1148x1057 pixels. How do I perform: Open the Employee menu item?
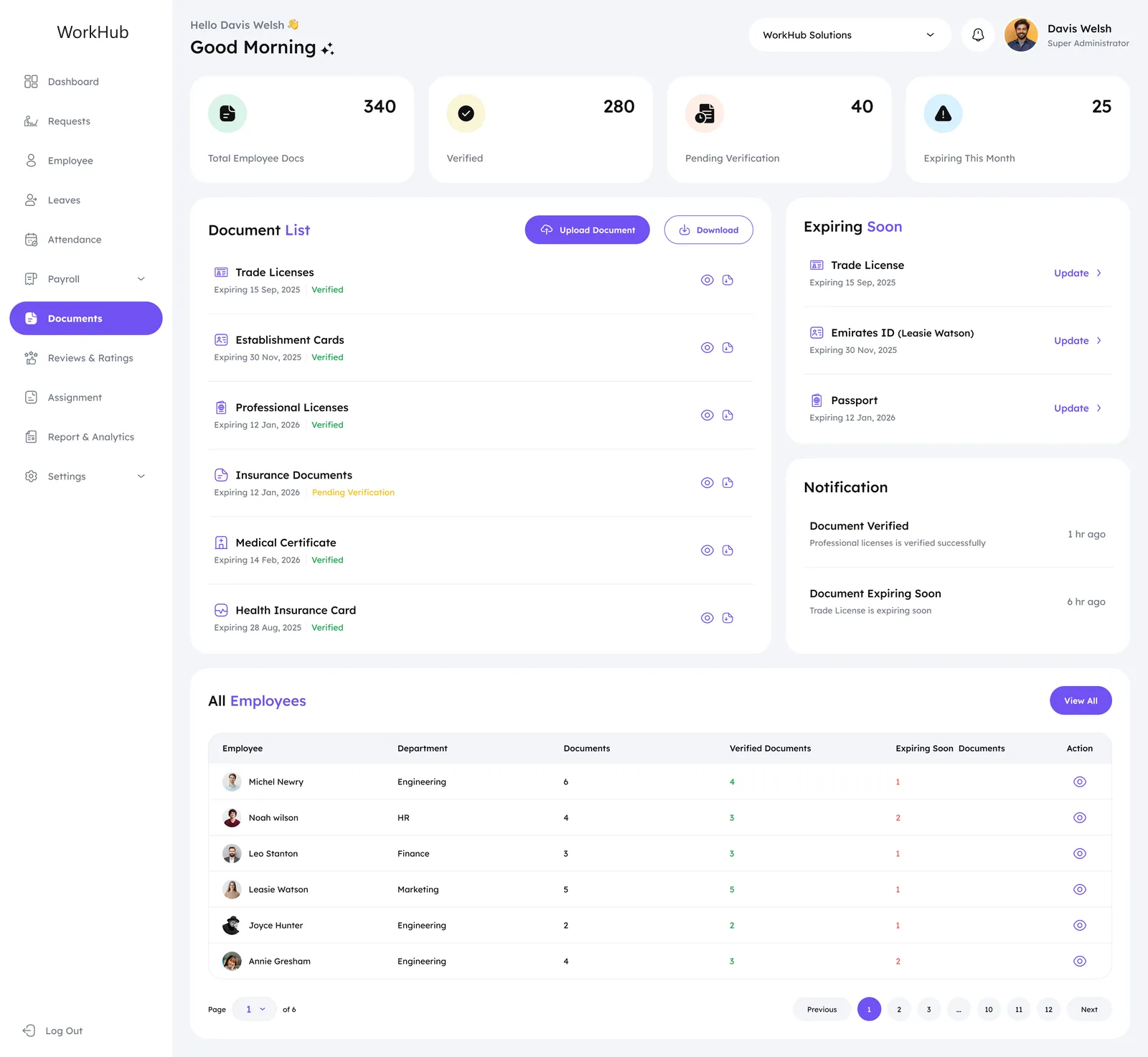(86, 161)
